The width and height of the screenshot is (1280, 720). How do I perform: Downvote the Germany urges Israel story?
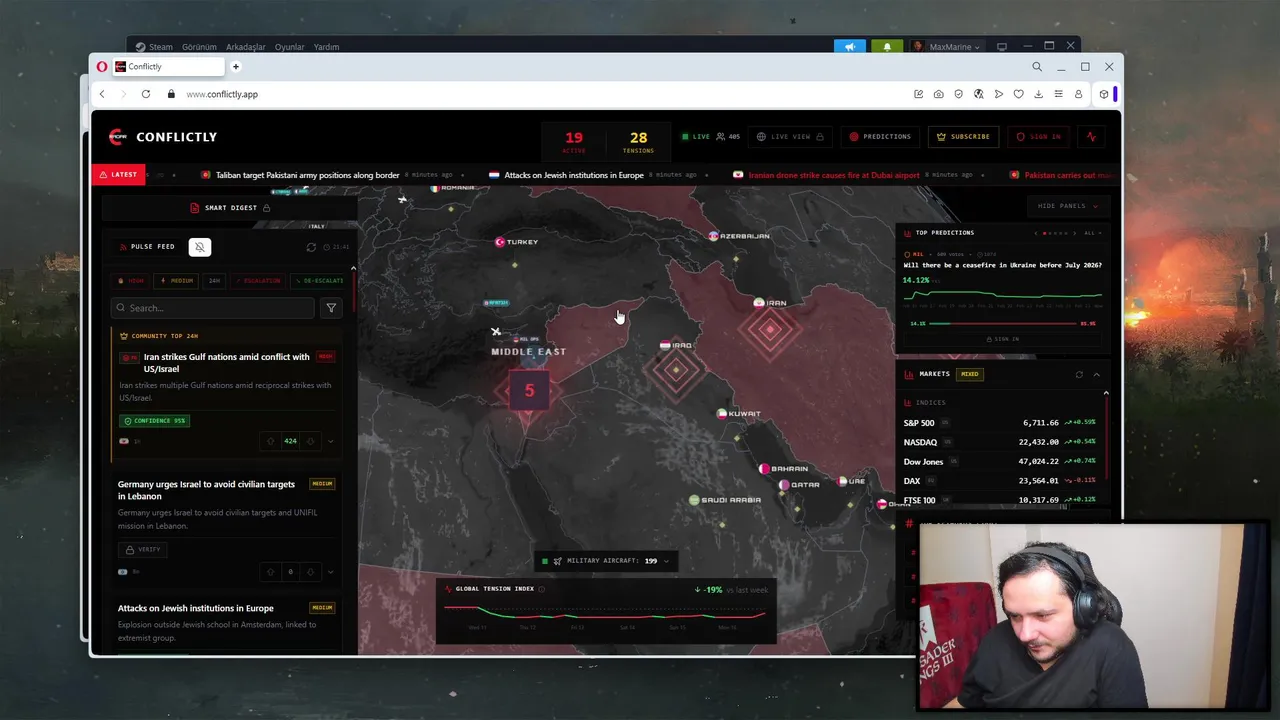pyautogui.click(x=310, y=572)
